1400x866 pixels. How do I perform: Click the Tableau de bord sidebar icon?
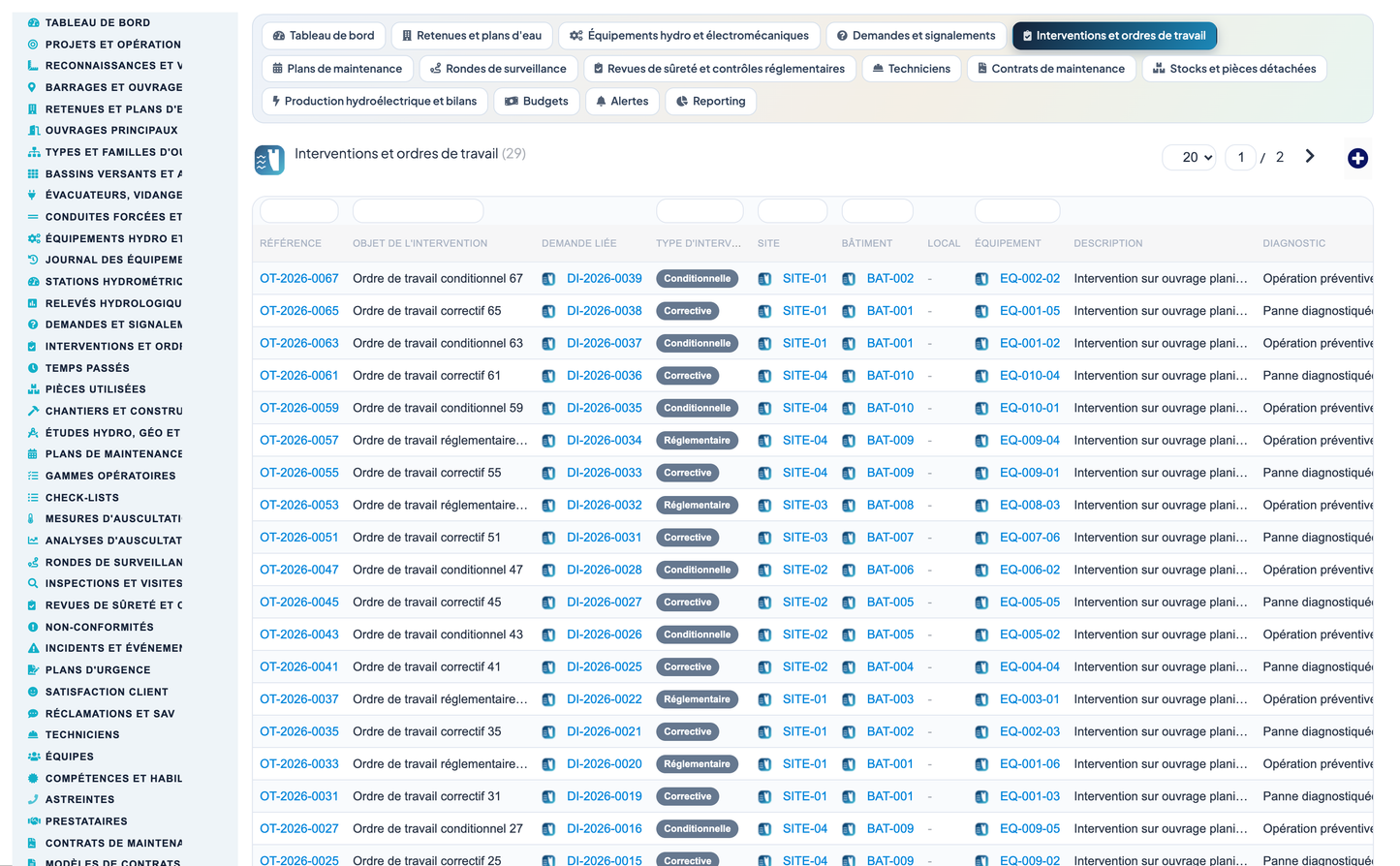coord(33,22)
